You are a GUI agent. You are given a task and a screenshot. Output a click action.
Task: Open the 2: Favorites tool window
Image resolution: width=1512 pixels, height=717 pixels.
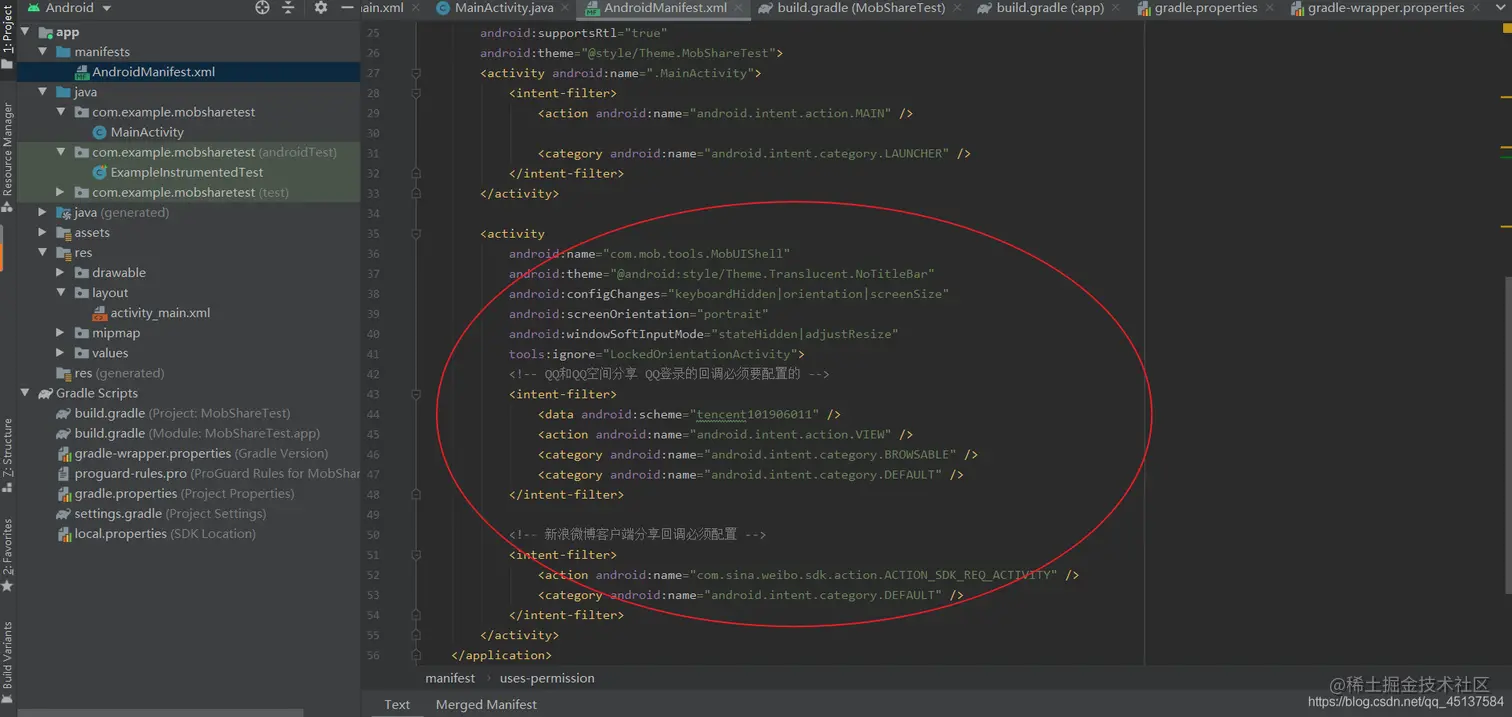pyautogui.click(x=8, y=556)
